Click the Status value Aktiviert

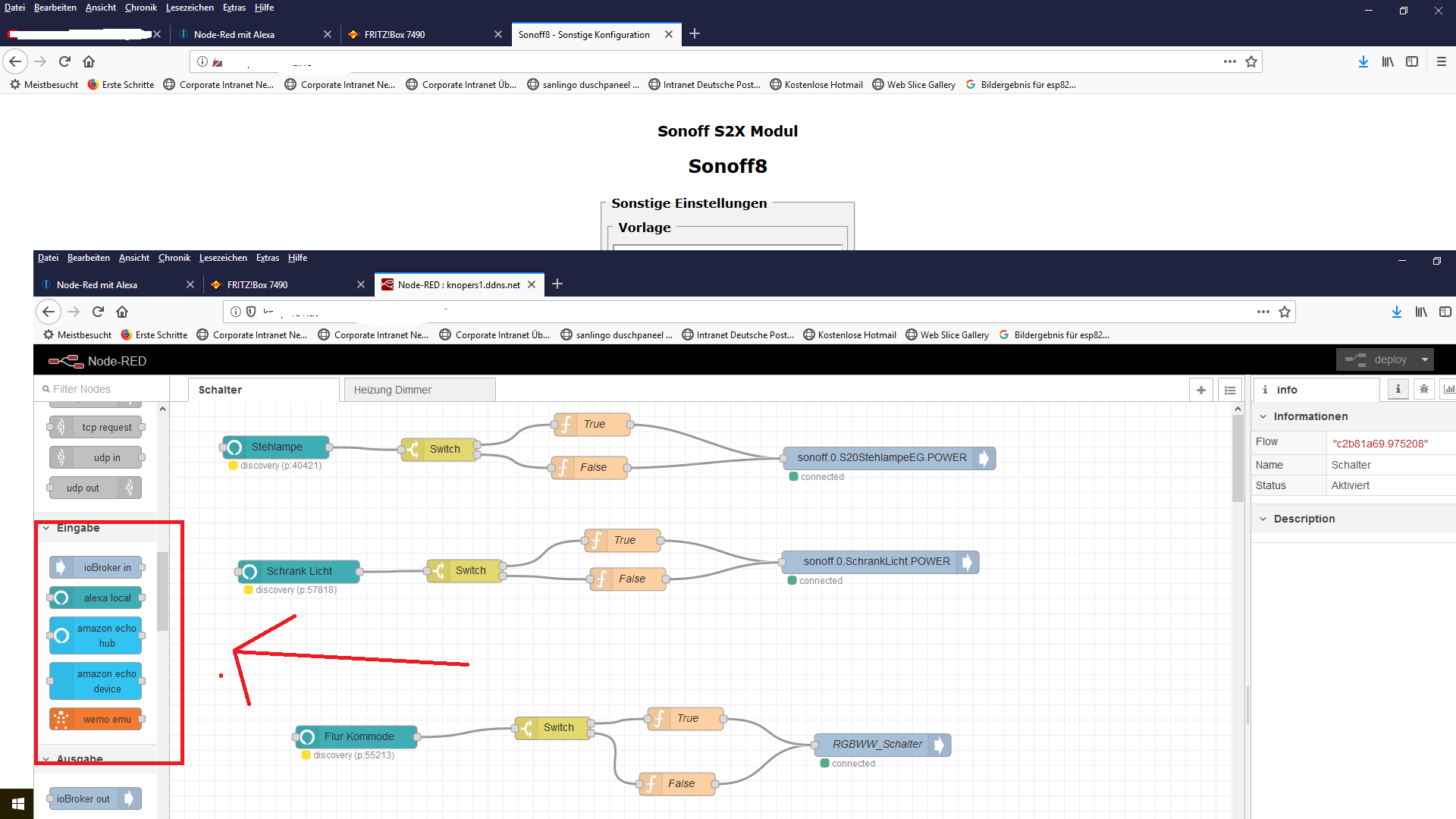tap(1350, 485)
